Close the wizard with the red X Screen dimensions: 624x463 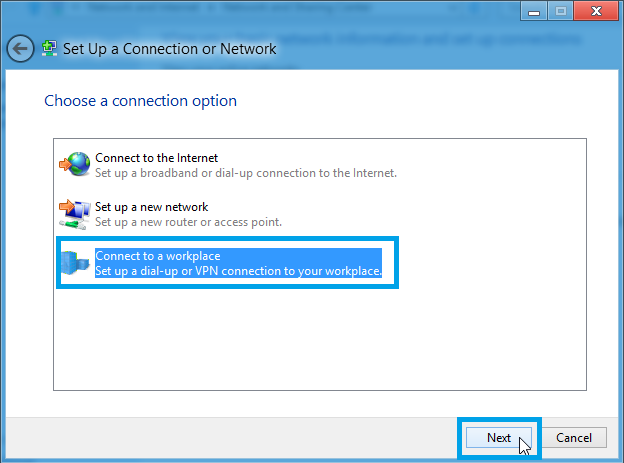pyautogui.click(x=596, y=11)
